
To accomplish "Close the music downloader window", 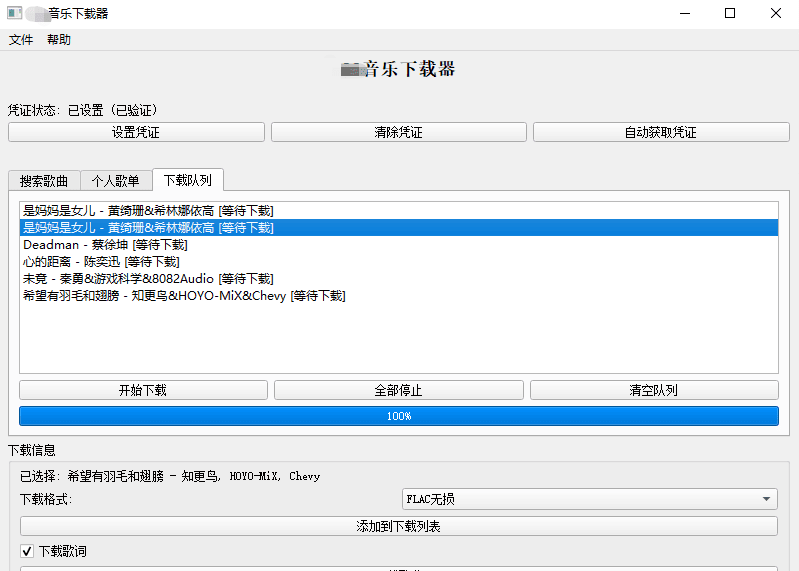I will click(776, 13).
